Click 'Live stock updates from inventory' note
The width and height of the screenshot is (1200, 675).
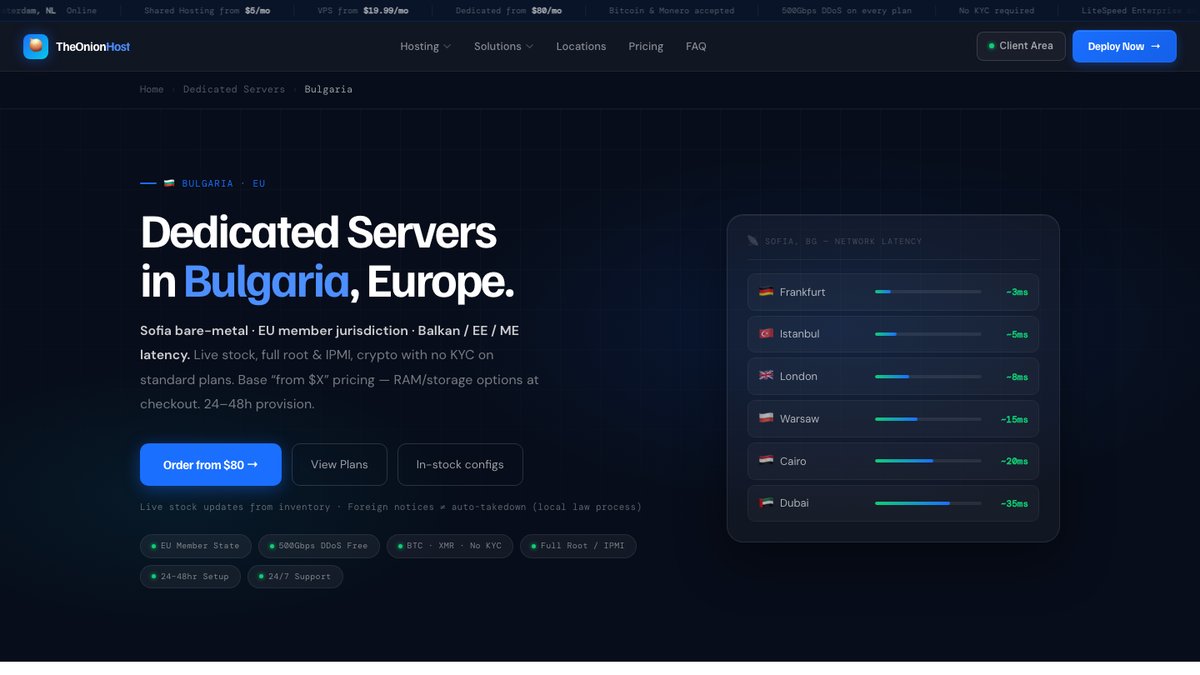[235, 507]
